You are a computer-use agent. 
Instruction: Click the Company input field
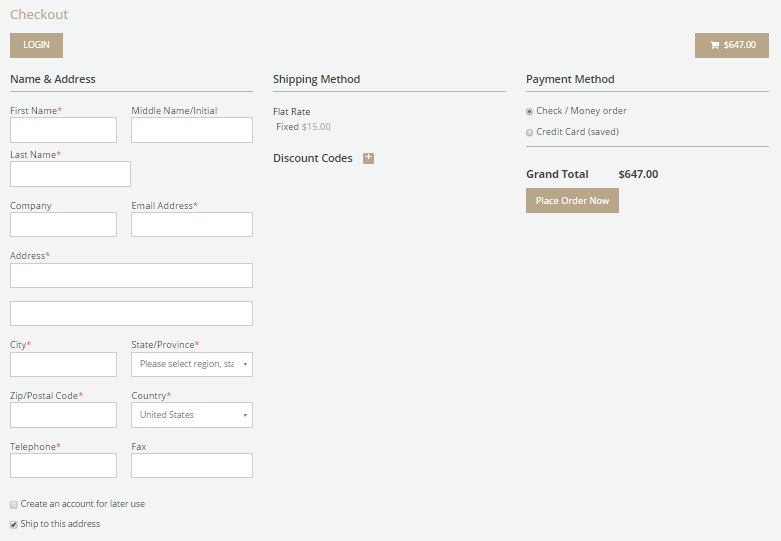[x=63, y=225]
